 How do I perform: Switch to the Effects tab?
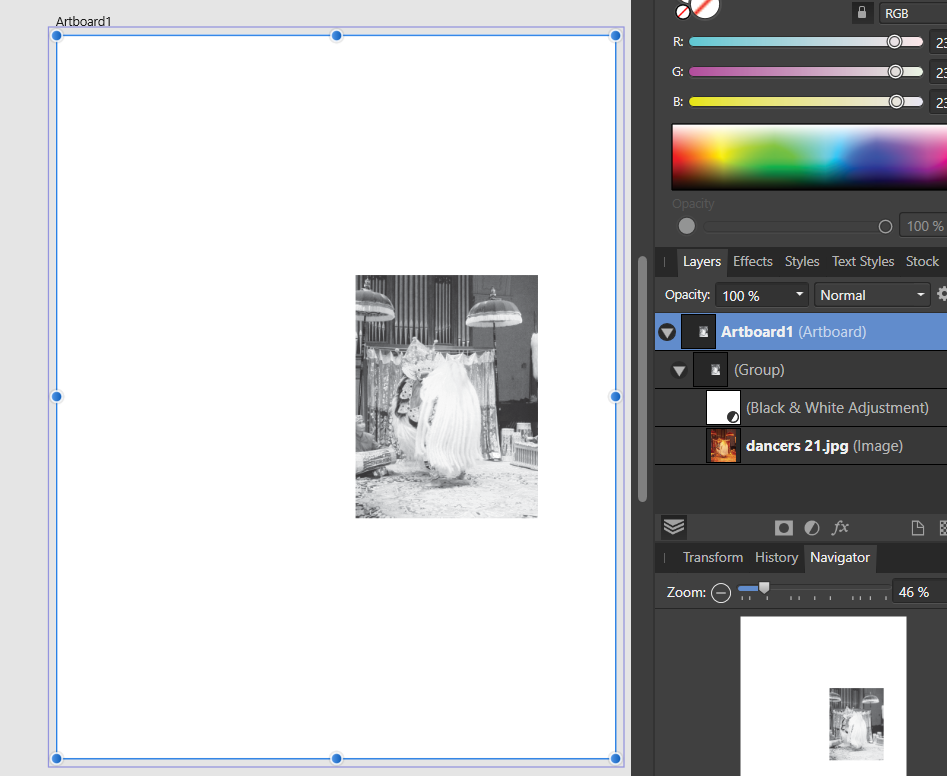point(752,261)
